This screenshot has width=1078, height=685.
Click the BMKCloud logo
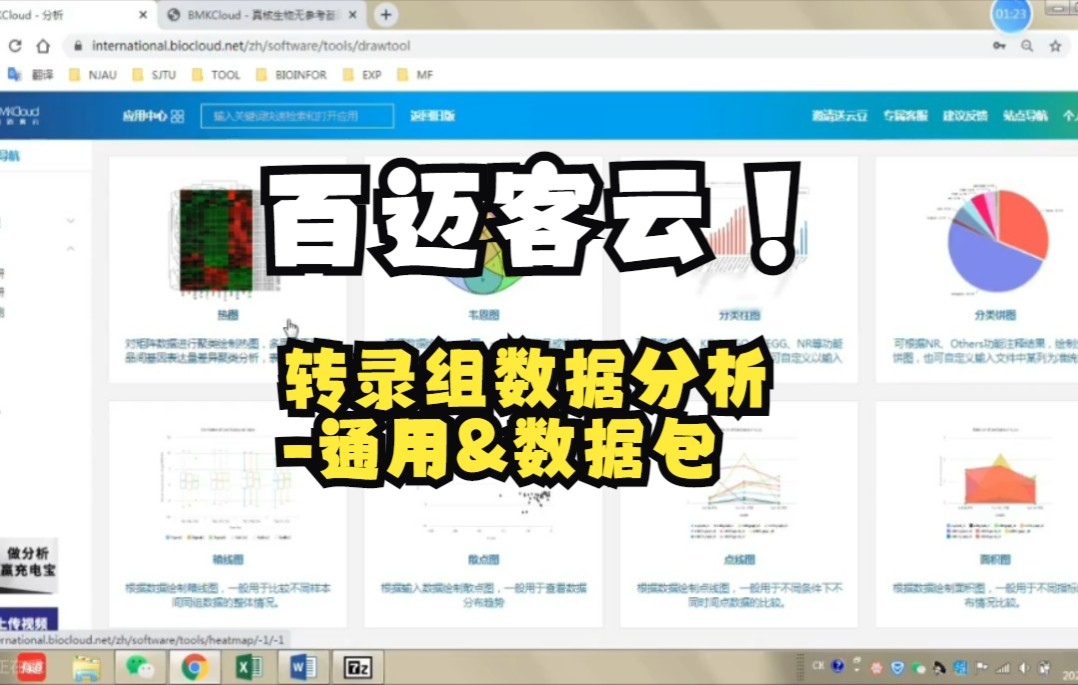pyautogui.click(x=16, y=116)
